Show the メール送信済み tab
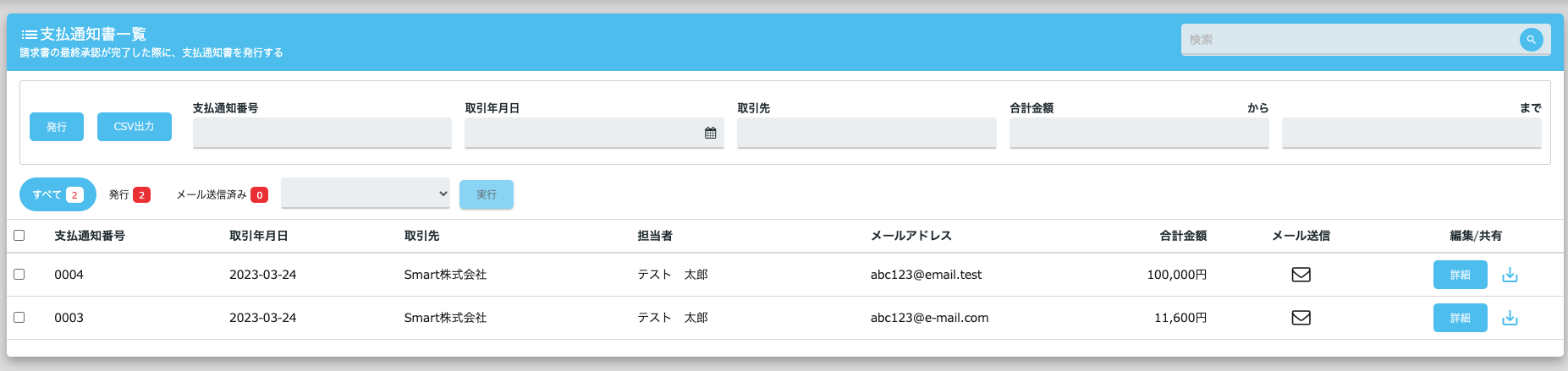 221,194
